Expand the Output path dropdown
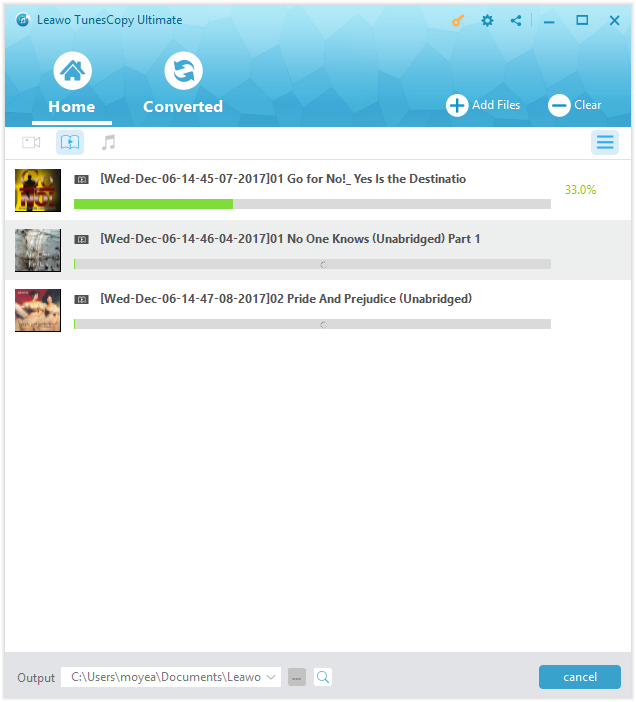This screenshot has height=702, width=636. [x=271, y=677]
